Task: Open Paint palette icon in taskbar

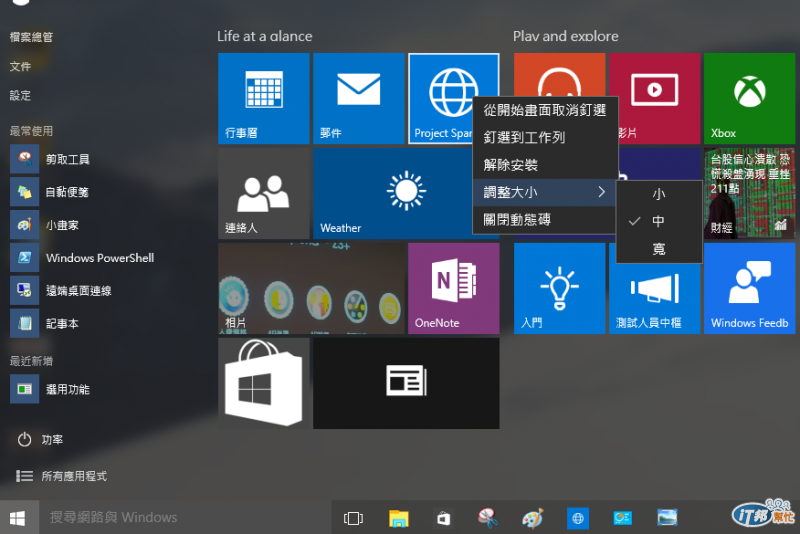Action: tap(533, 518)
